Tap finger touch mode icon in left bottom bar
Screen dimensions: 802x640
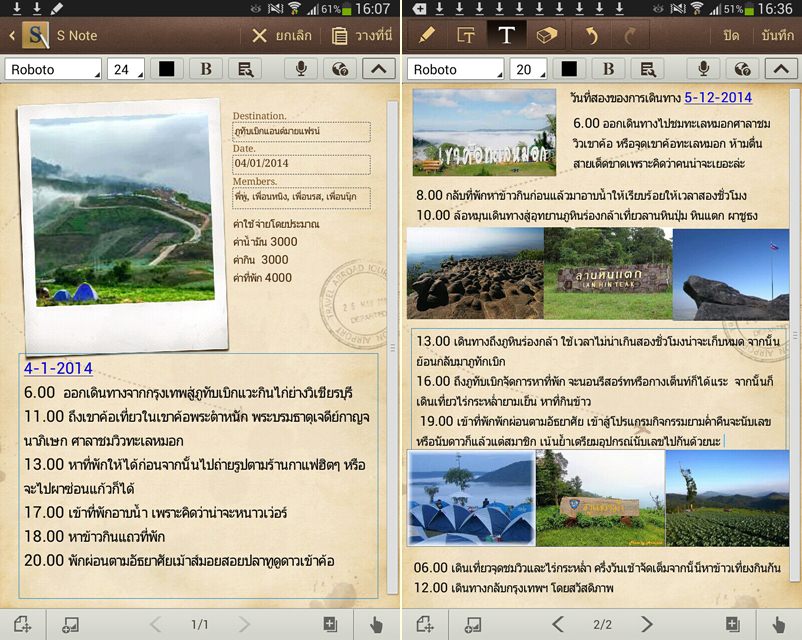click(x=376, y=625)
